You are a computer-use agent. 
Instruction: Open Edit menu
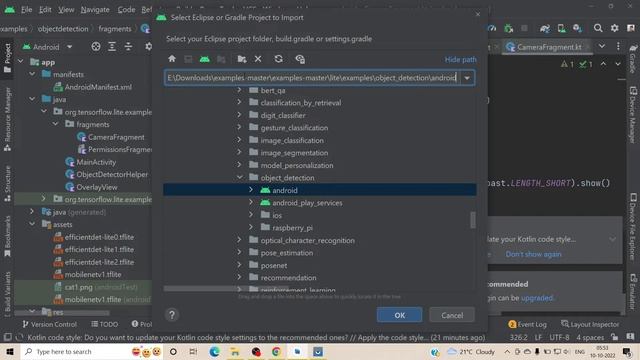point(45,9)
